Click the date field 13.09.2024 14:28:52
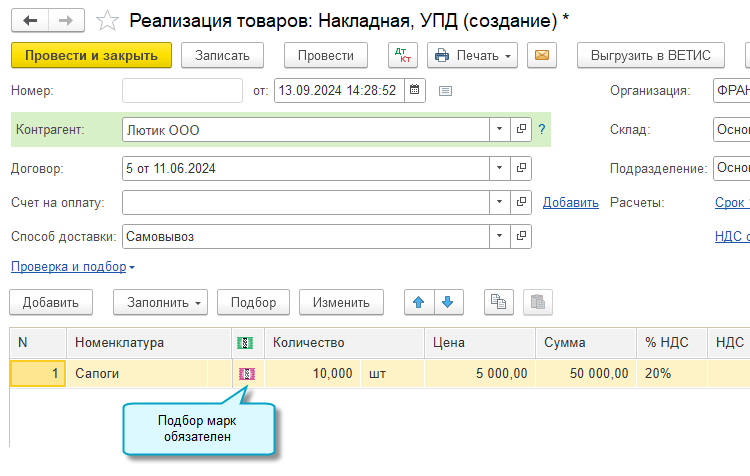Image resolution: width=750 pixels, height=476 pixels. pyautogui.click(x=339, y=90)
